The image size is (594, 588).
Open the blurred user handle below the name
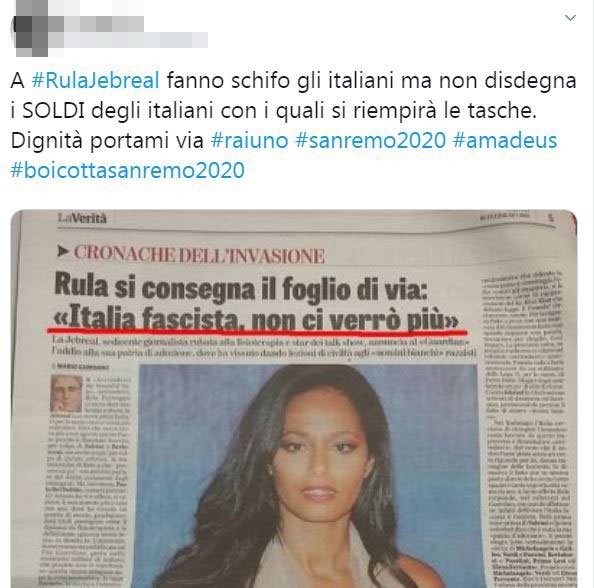129,40
